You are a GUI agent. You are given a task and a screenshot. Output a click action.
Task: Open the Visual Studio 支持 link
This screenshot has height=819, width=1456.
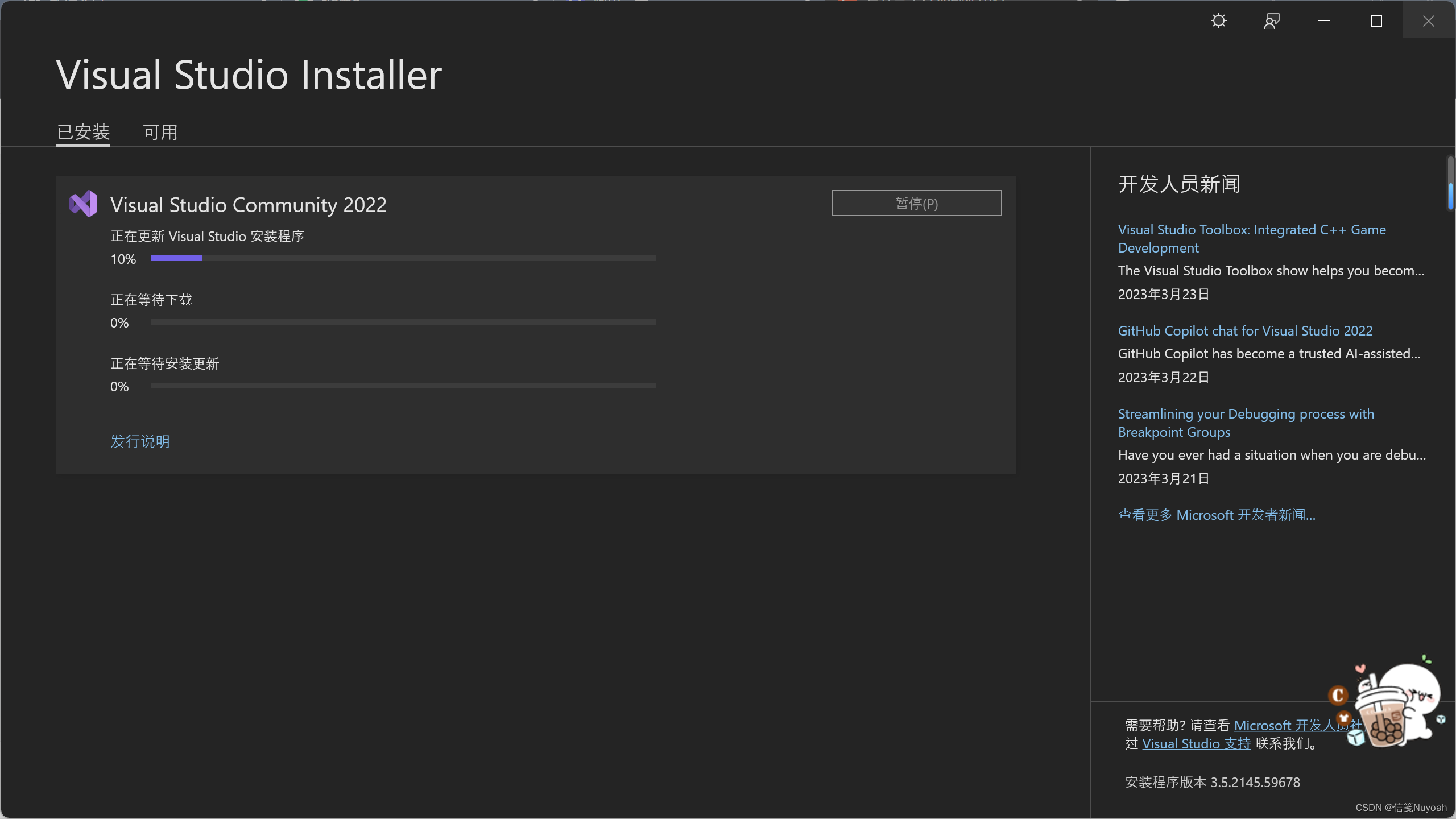coord(1196,744)
